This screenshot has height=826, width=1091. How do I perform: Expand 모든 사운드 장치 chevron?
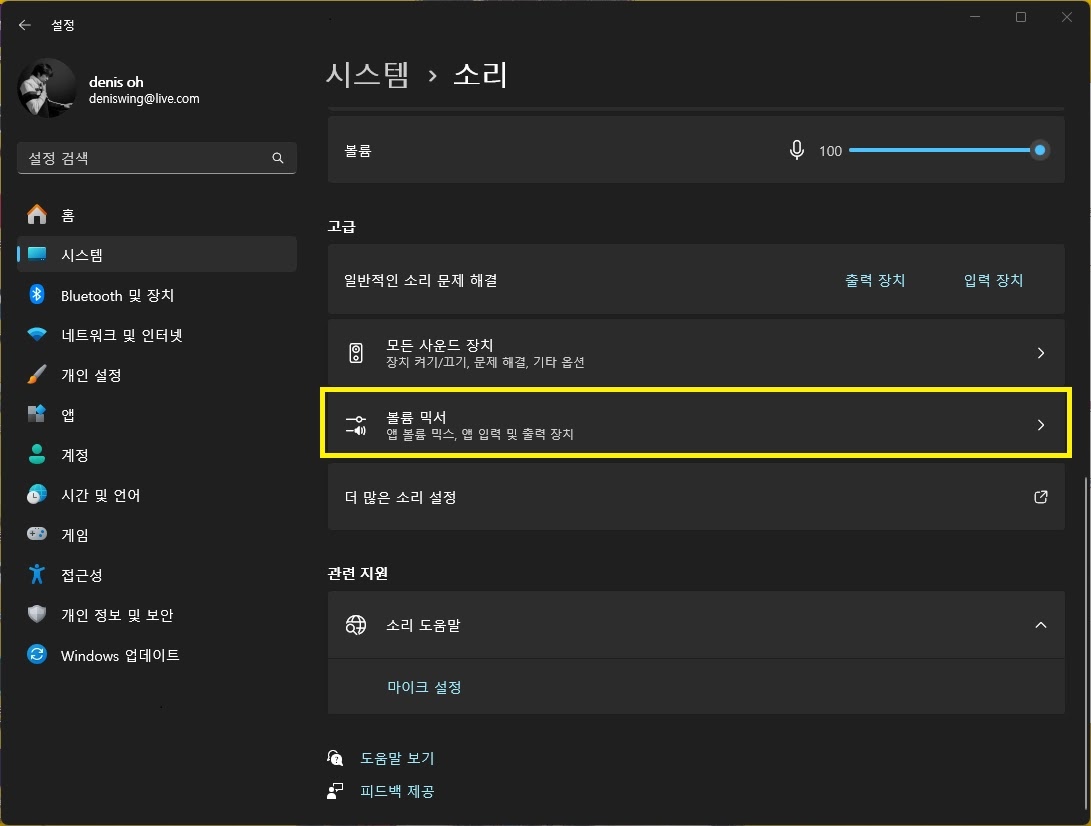point(1041,353)
